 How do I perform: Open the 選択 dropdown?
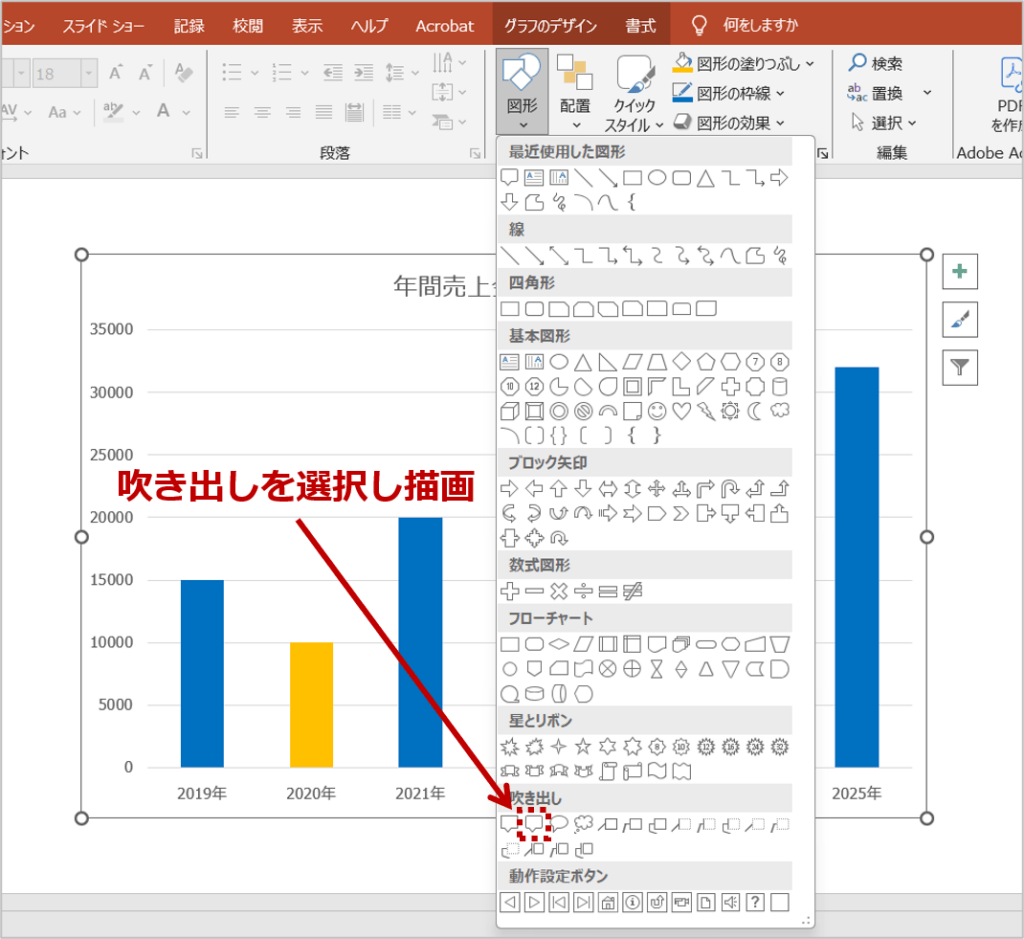pyautogui.click(x=884, y=123)
